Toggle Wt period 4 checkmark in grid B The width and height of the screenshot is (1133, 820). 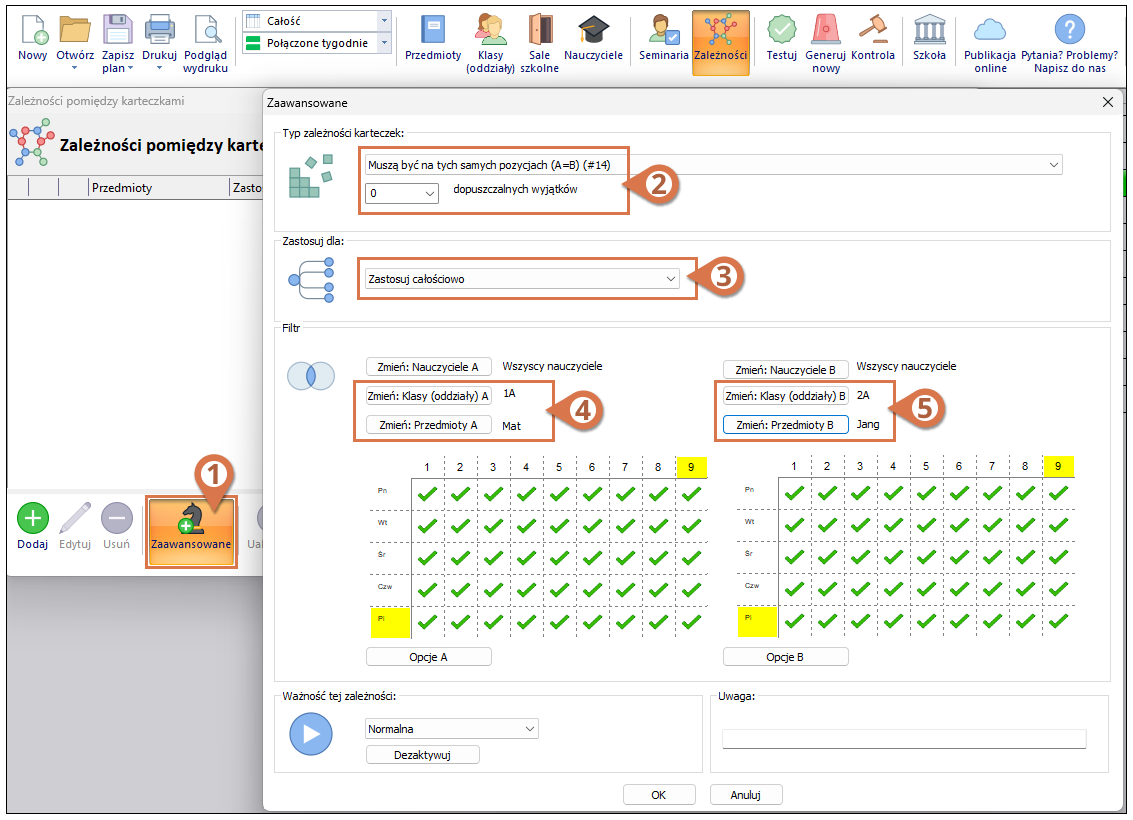(893, 525)
